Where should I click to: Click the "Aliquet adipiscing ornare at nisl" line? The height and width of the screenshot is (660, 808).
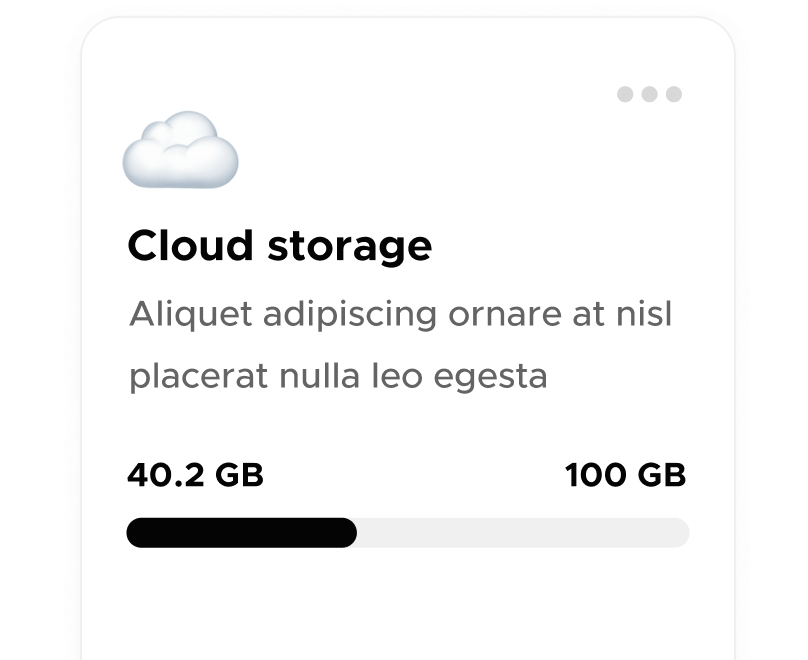pyautogui.click(x=400, y=315)
